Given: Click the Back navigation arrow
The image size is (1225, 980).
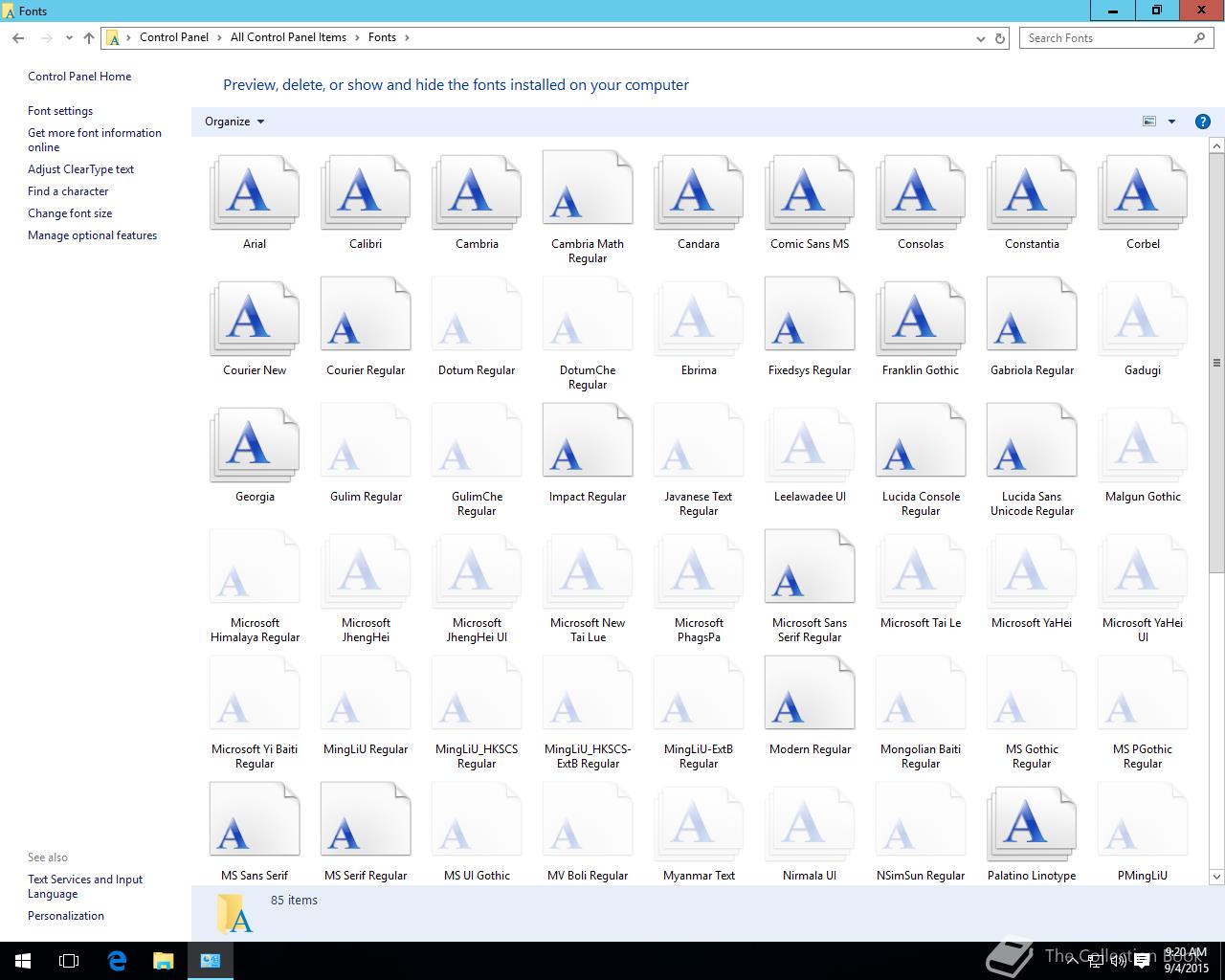Looking at the screenshot, I should 18,38.
